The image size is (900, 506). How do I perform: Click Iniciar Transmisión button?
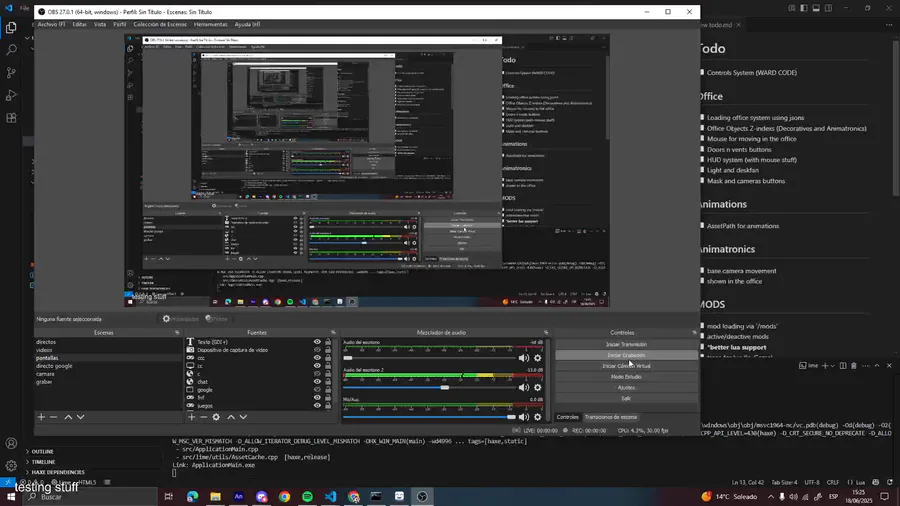pyautogui.click(x=626, y=345)
